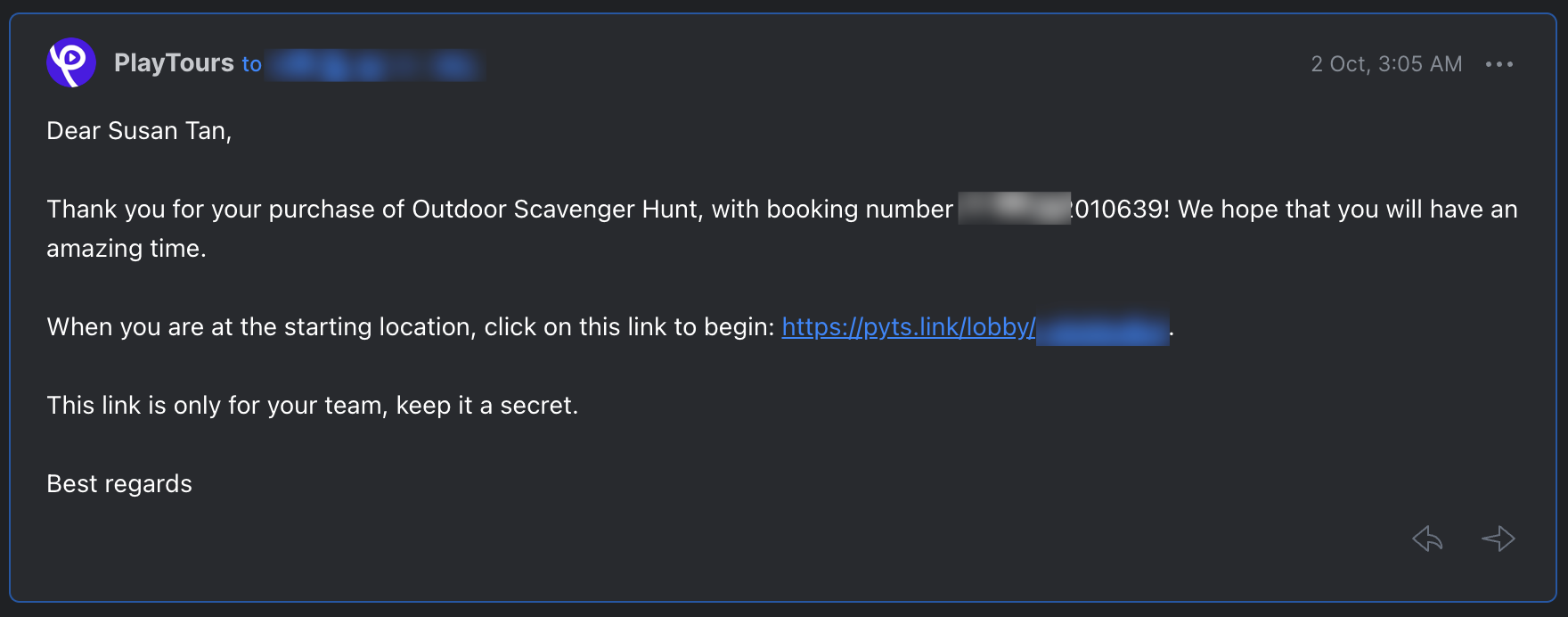Click the blurred recipient address in the header
Viewport: 1568px width, 617px height.
pyautogui.click(x=375, y=64)
